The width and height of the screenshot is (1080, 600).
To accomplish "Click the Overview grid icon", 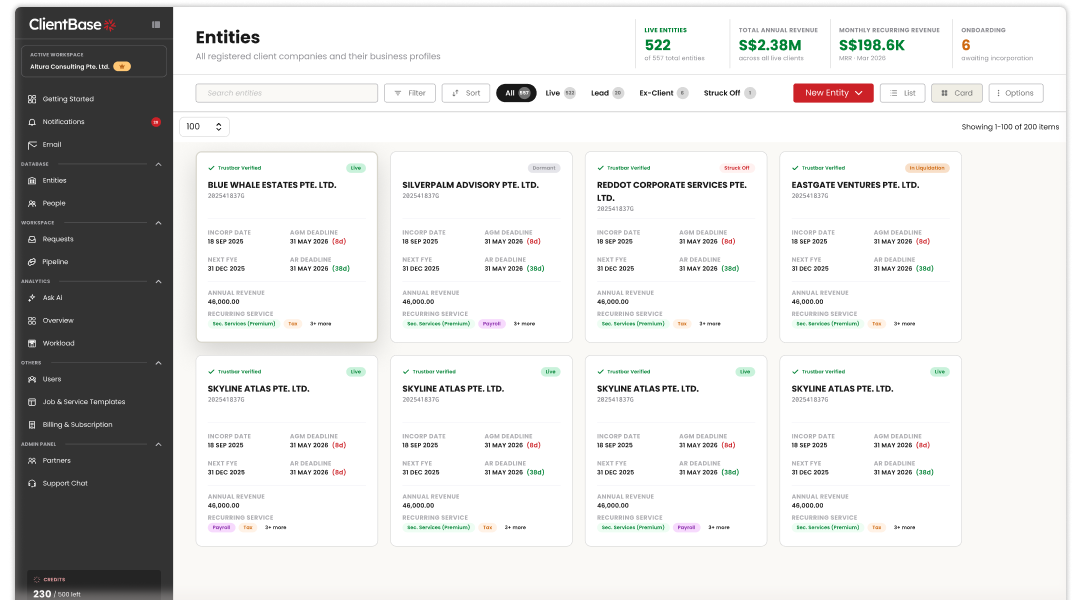I will (x=32, y=320).
